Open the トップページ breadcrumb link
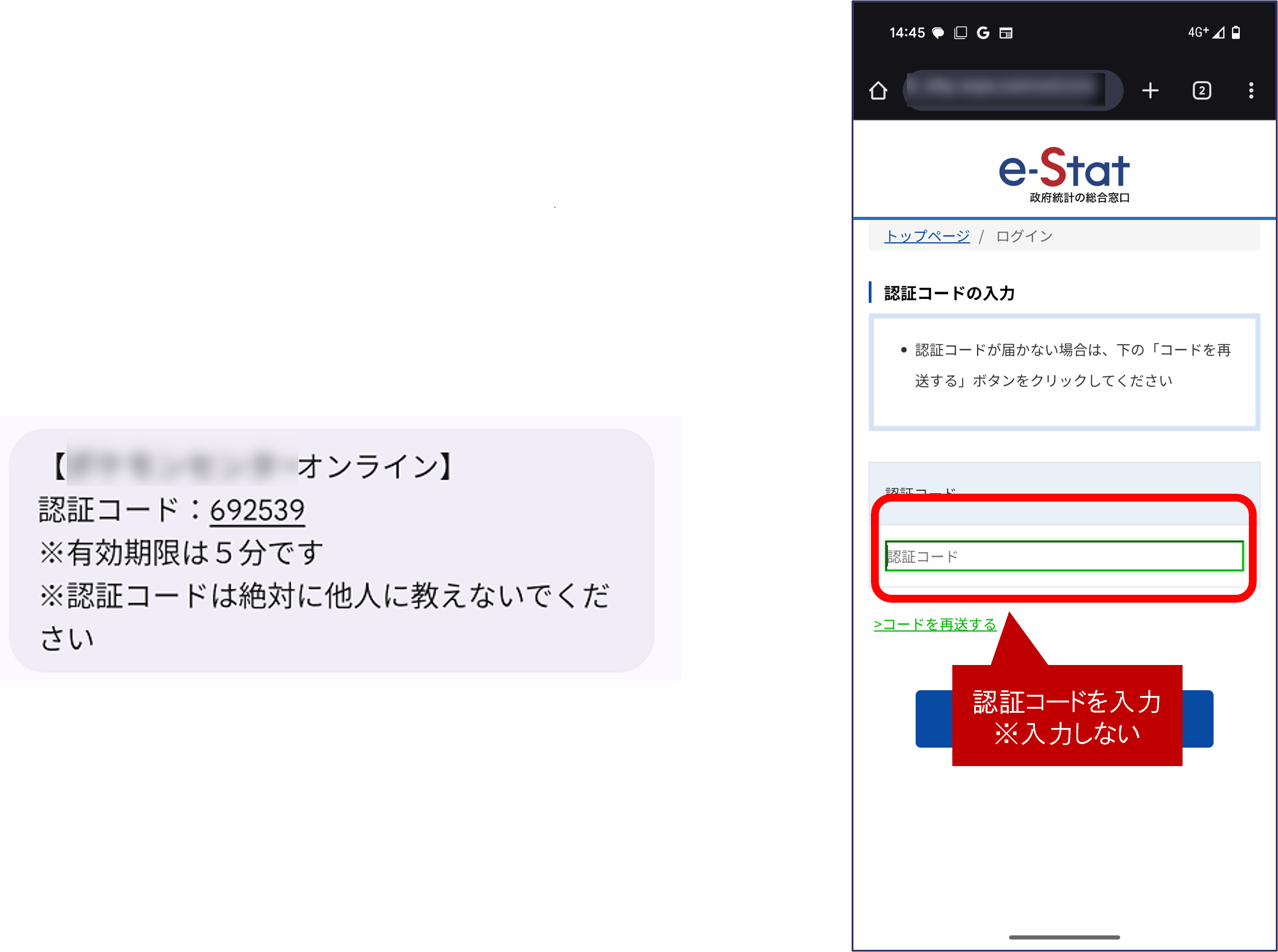 tap(926, 236)
